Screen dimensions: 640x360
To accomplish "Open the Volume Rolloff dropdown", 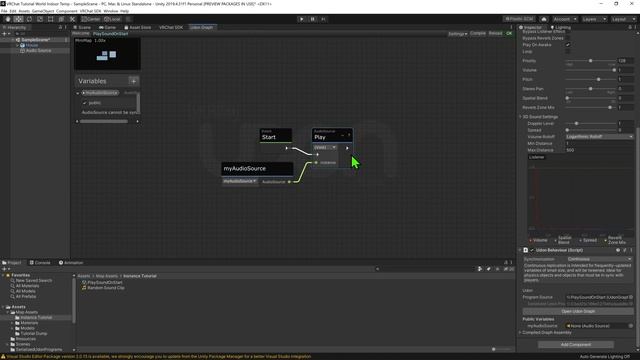I will coord(599,137).
